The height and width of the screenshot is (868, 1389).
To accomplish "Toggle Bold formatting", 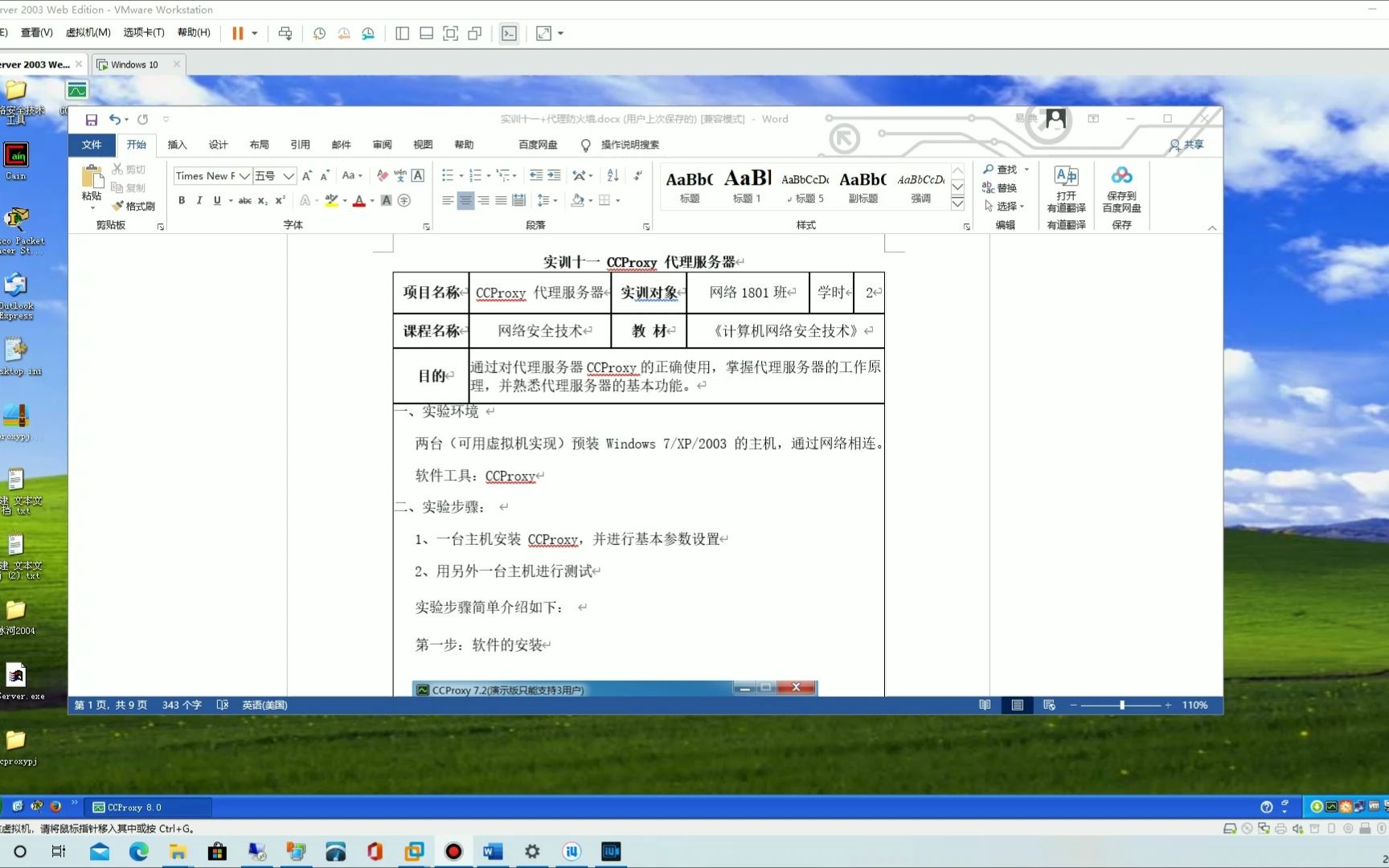I will click(182, 201).
